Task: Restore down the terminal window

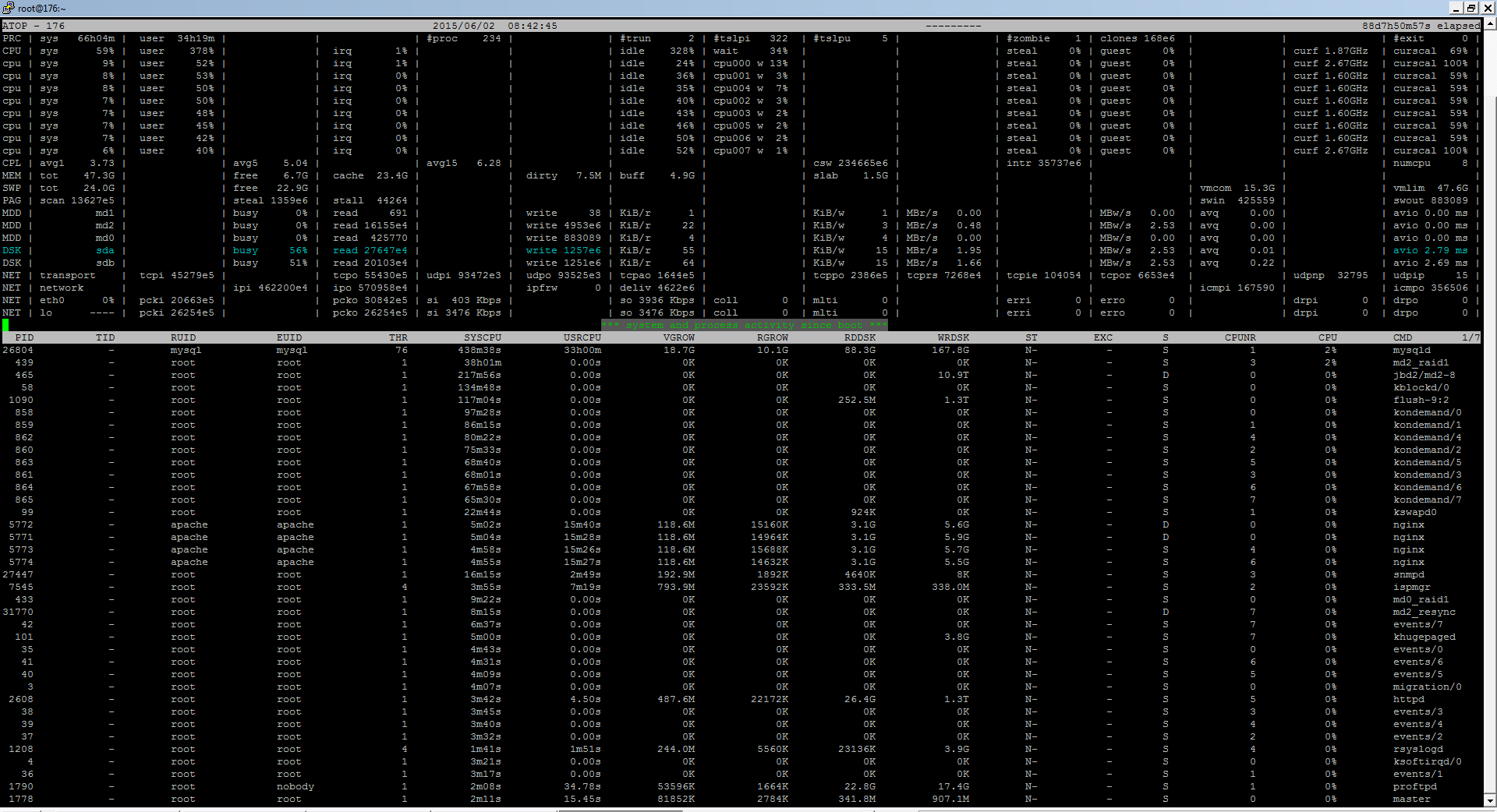Action: point(1470,8)
